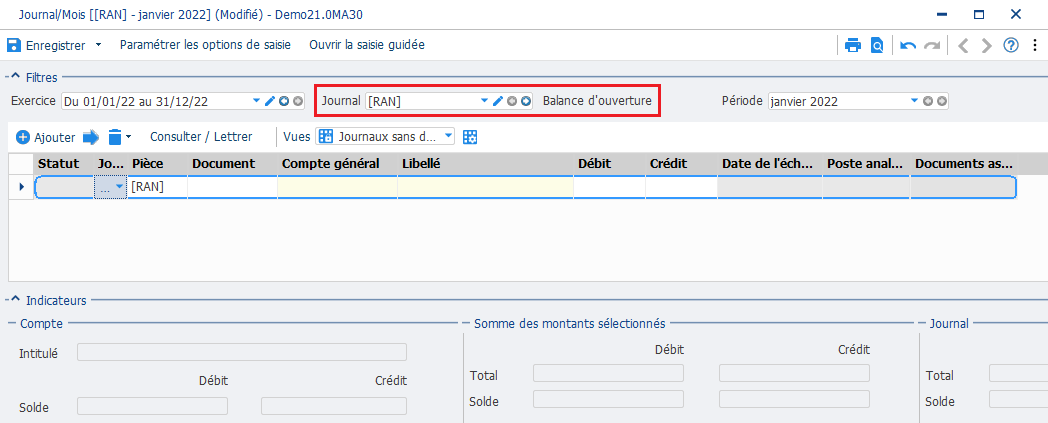This screenshot has height=423, width=1048.
Task: Click the Crédit cell in first row
Action: point(681,187)
